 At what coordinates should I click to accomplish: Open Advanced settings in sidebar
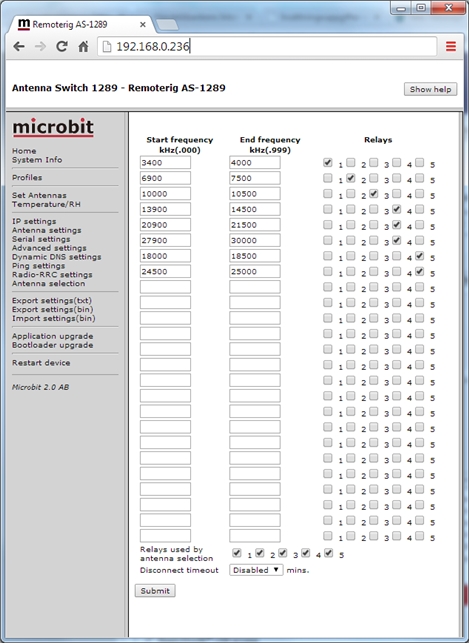[49, 248]
